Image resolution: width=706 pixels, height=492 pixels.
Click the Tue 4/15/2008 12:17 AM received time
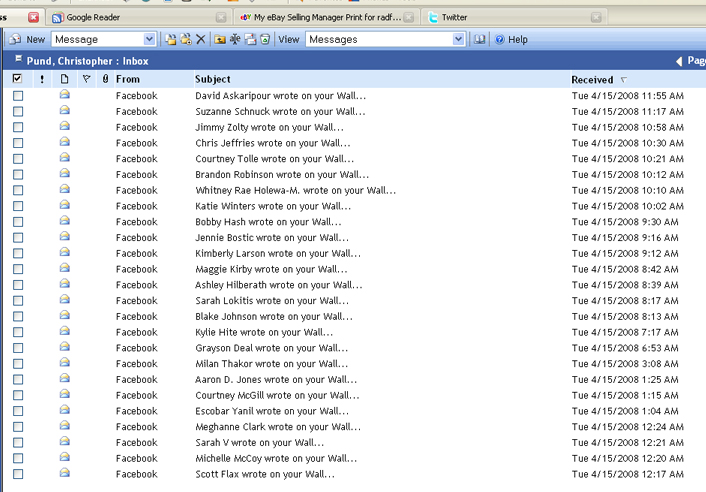pyautogui.click(x=628, y=474)
